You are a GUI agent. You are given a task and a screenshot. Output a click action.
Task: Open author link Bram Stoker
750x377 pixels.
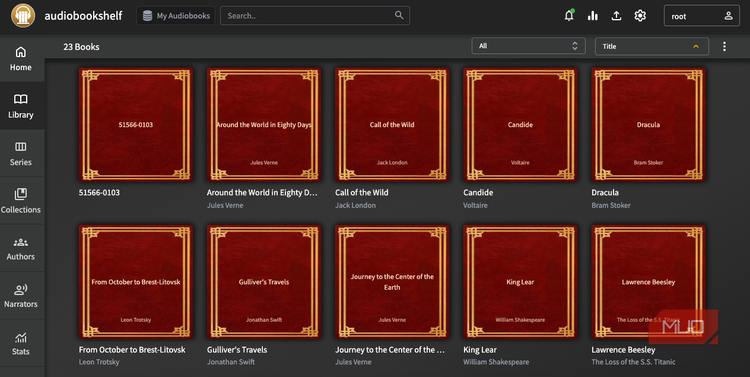point(611,205)
